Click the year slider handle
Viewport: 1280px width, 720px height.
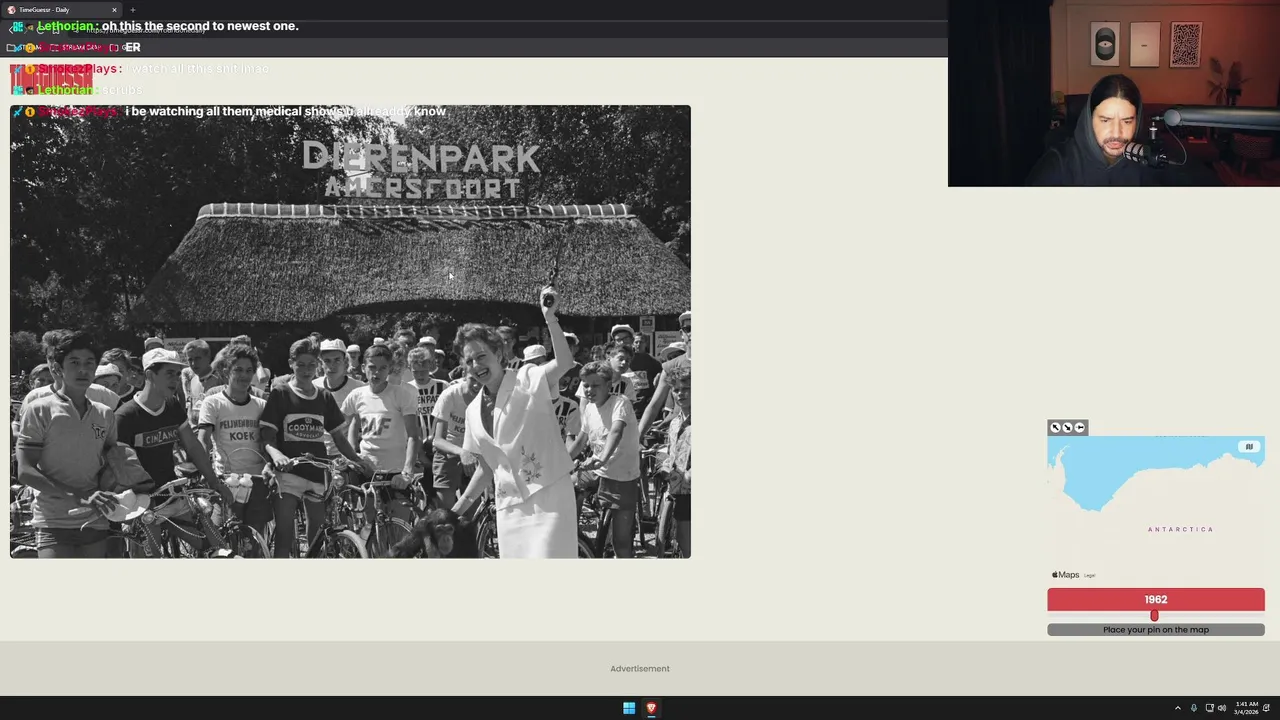[x=1154, y=616]
